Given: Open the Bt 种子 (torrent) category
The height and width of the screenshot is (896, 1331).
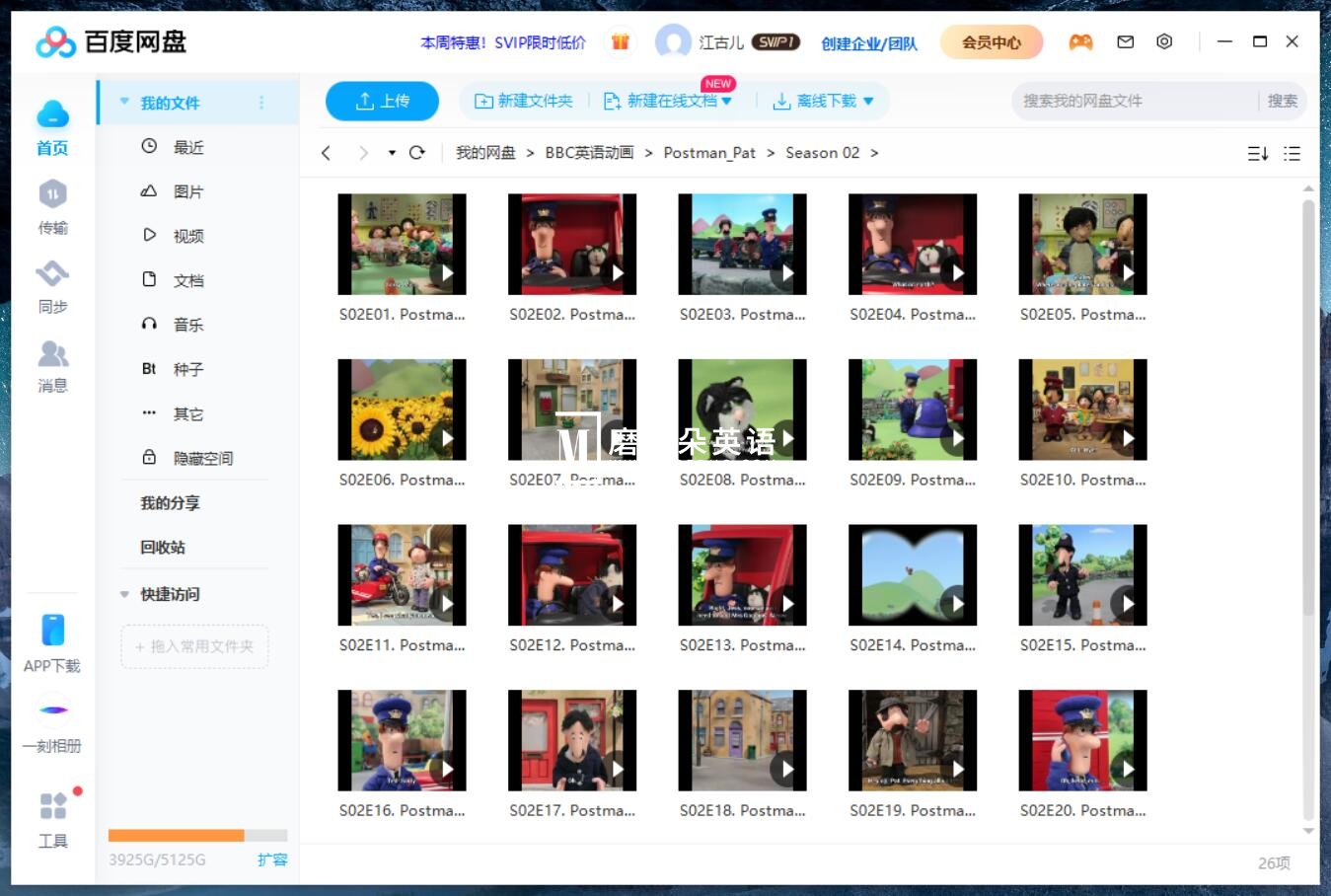Looking at the screenshot, I should coord(187,368).
